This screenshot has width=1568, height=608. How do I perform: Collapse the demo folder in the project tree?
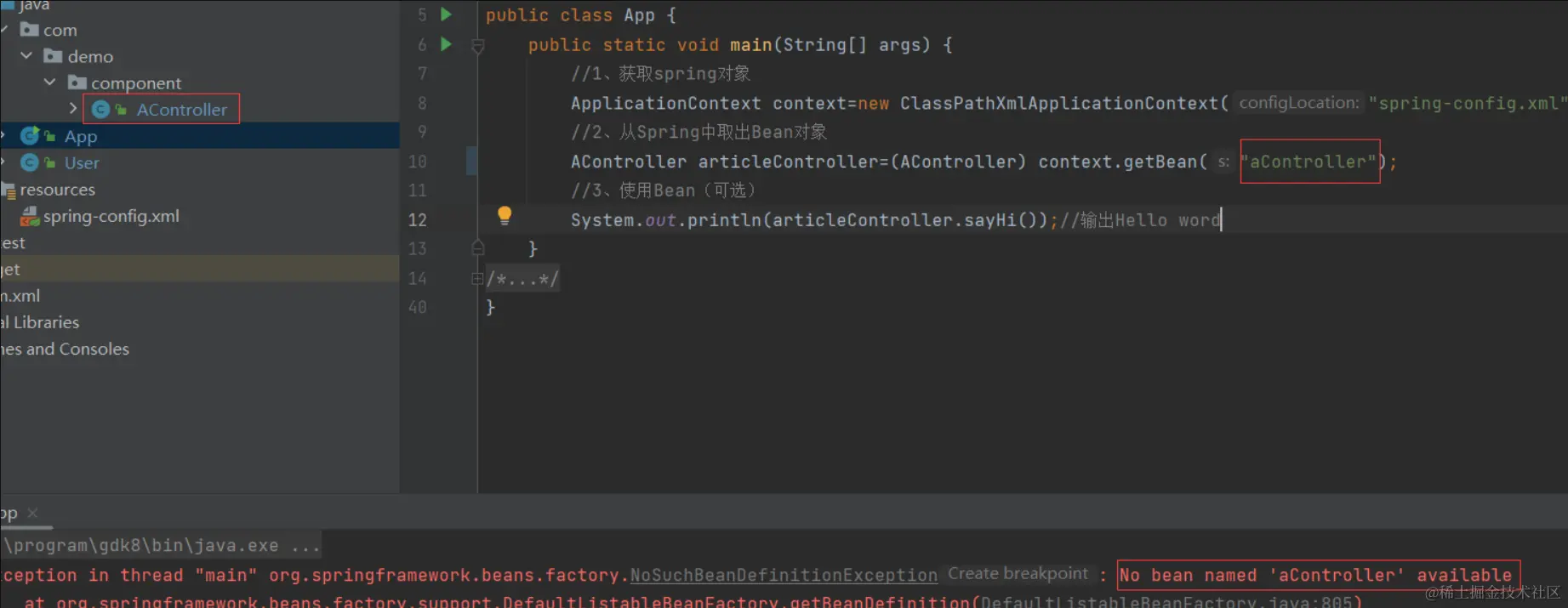[26, 56]
